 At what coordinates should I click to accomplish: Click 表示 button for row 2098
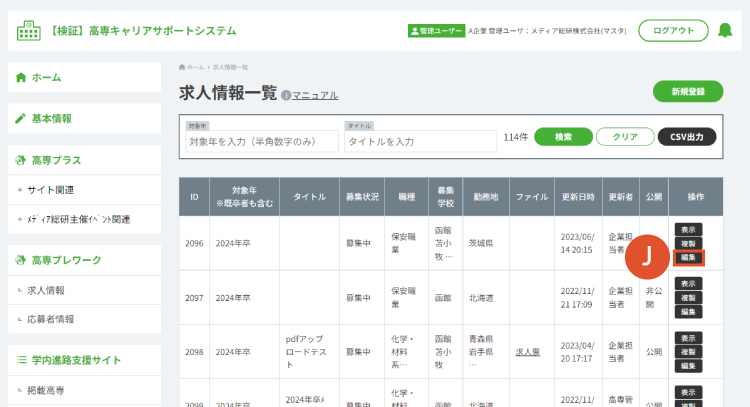(688, 338)
